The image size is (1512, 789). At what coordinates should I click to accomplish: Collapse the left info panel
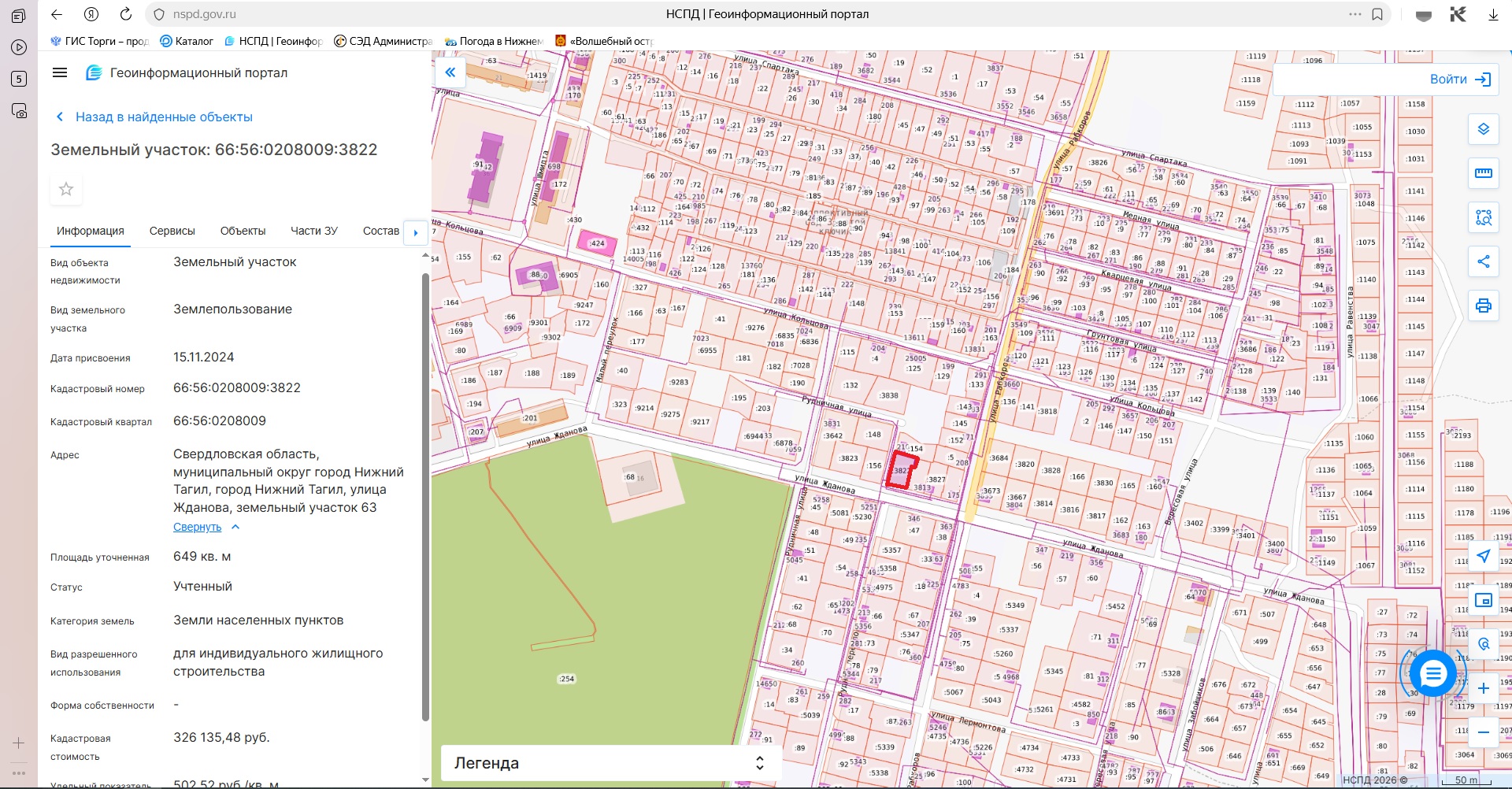point(450,72)
